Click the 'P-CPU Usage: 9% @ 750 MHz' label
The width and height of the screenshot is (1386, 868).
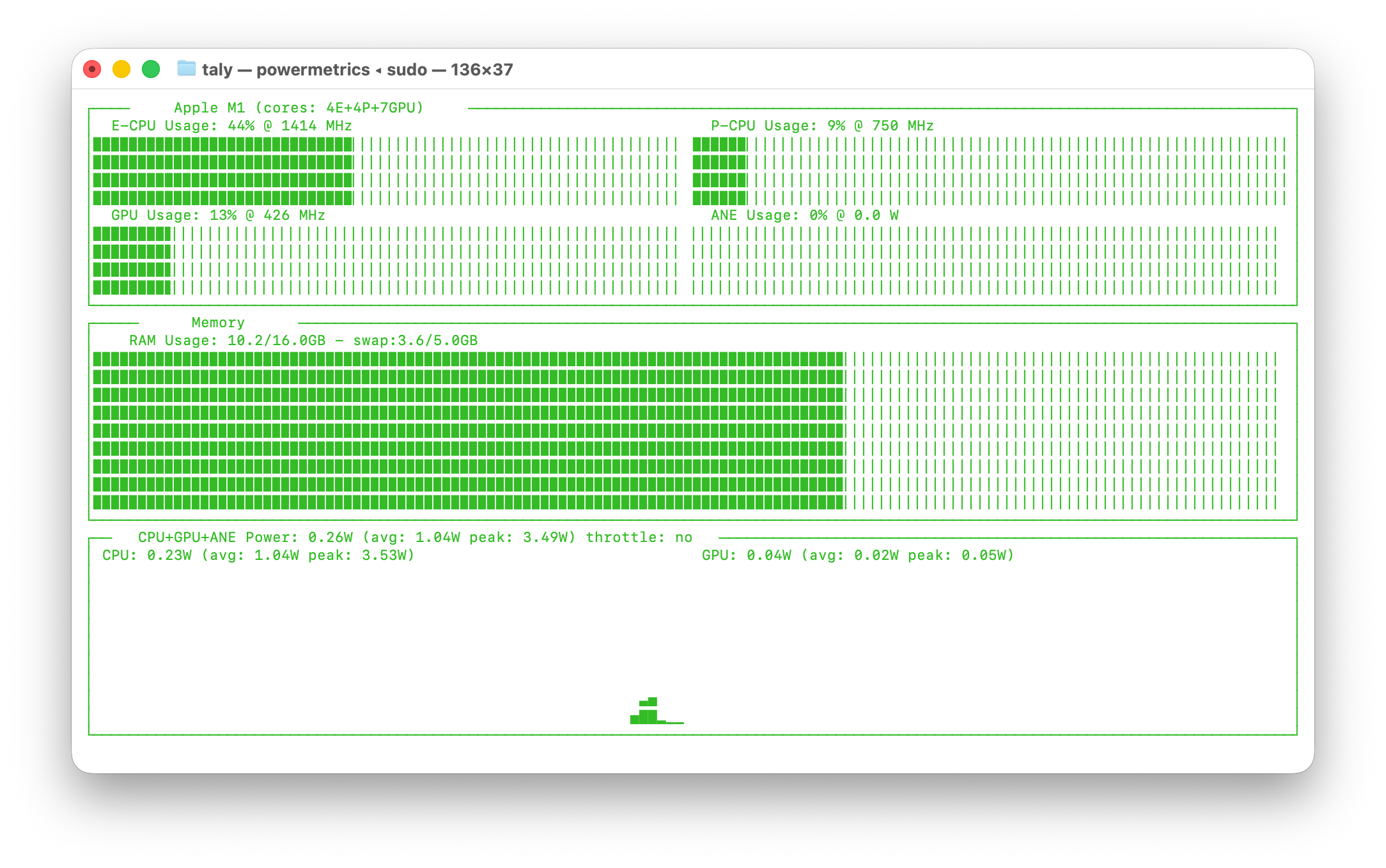[822, 126]
